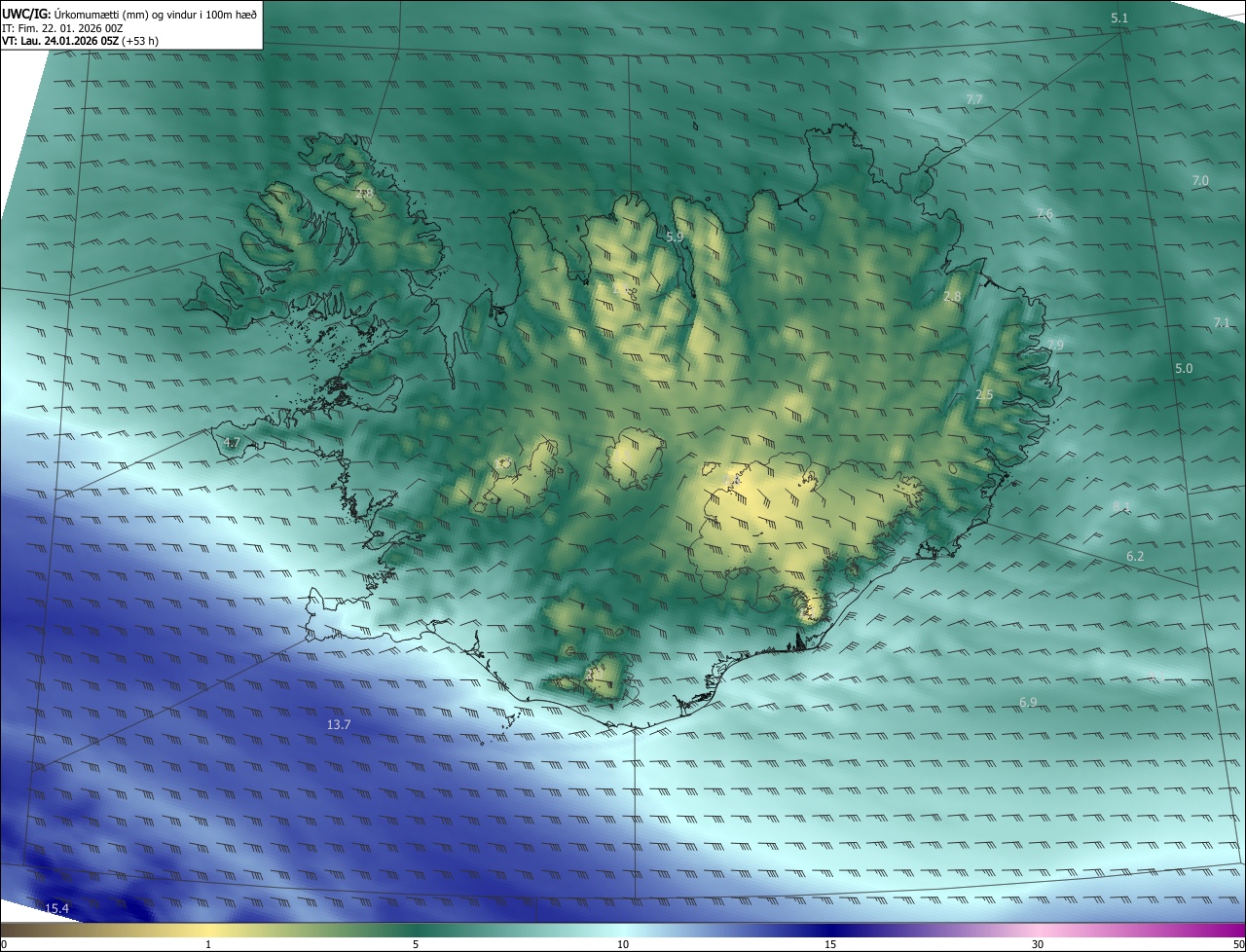
Task: Click the 10 tick label on the color scale
Action: point(623,944)
